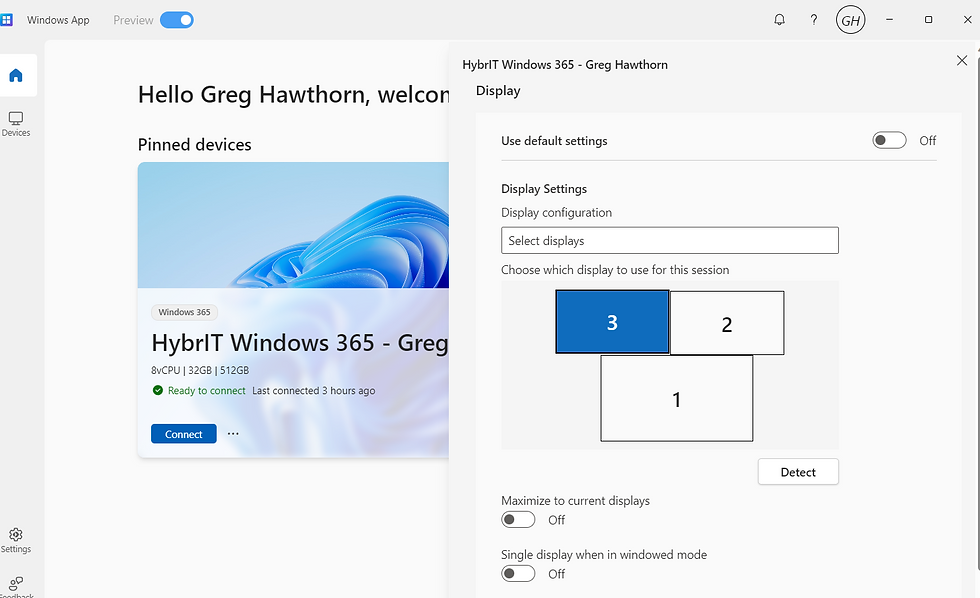The height and width of the screenshot is (598, 980).
Task: Select display 1 in the layout
Action: (677, 399)
